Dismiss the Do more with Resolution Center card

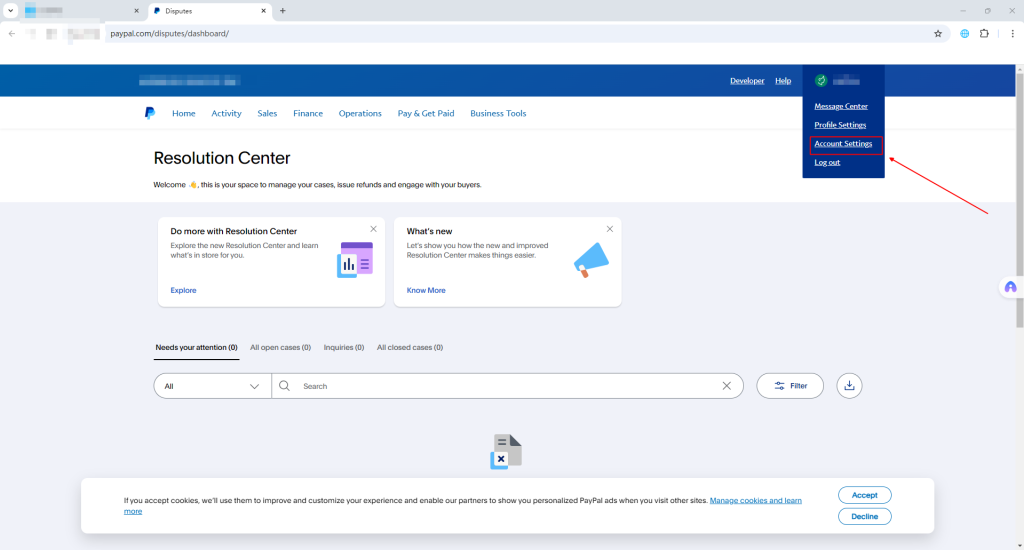click(x=374, y=229)
